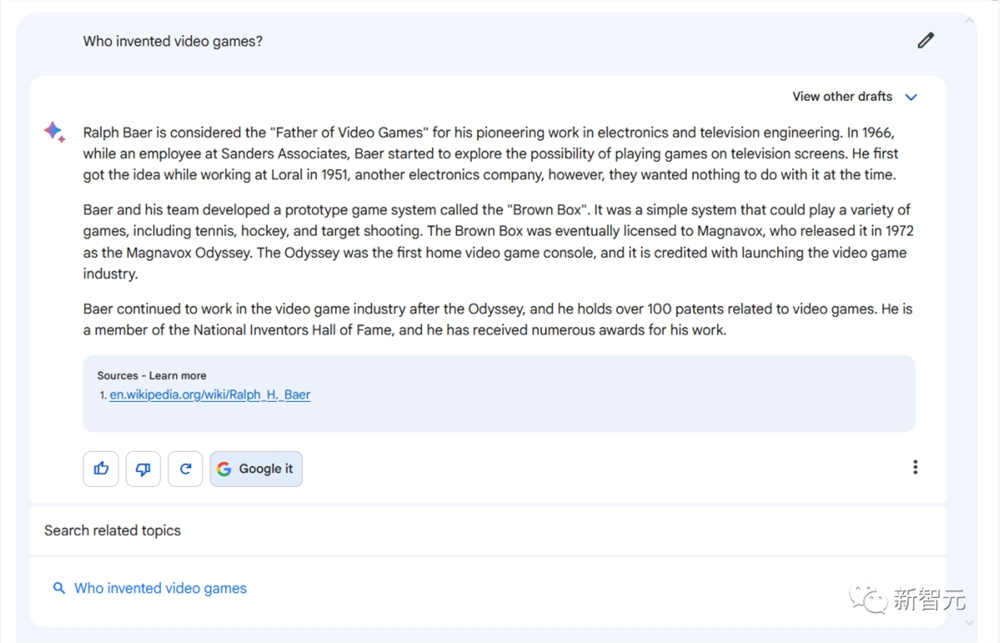Click the Bard sparkle logo icon

point(55,132)
